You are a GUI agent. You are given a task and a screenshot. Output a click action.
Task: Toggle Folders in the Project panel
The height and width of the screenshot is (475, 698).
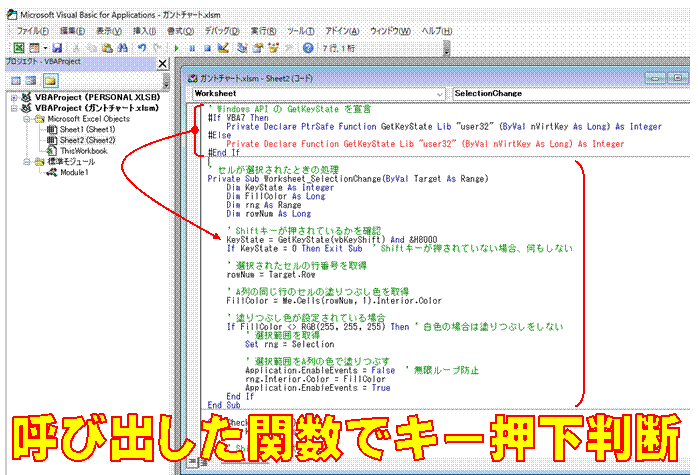tap(50, 81)
